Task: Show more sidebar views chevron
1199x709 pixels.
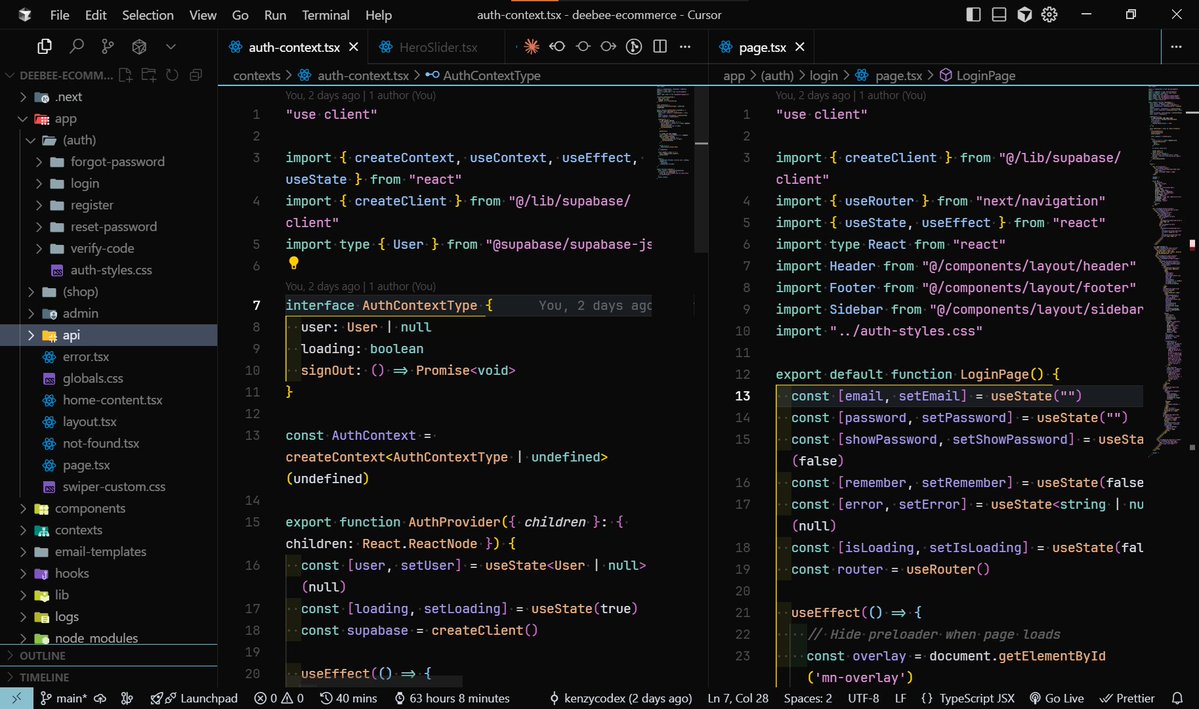Action: pyautogui.click(x=171, y=47)
